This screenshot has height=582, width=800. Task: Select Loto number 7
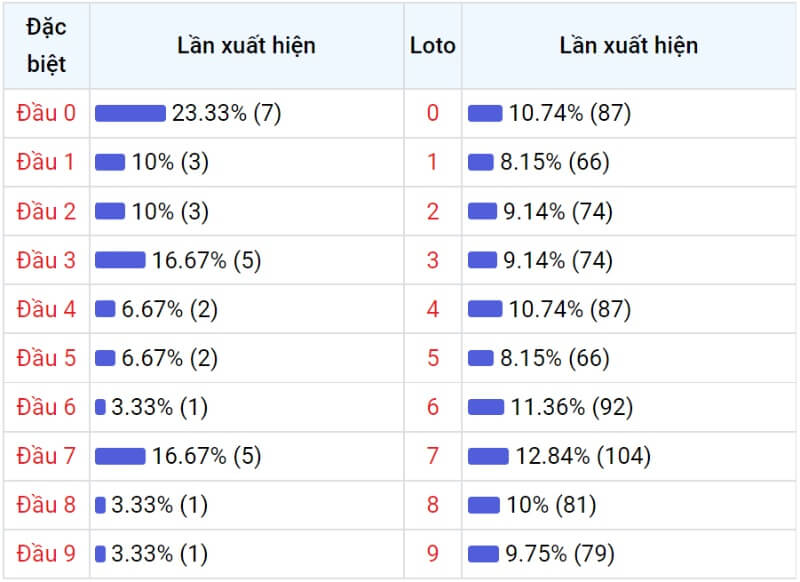click(x=433, y=456)
